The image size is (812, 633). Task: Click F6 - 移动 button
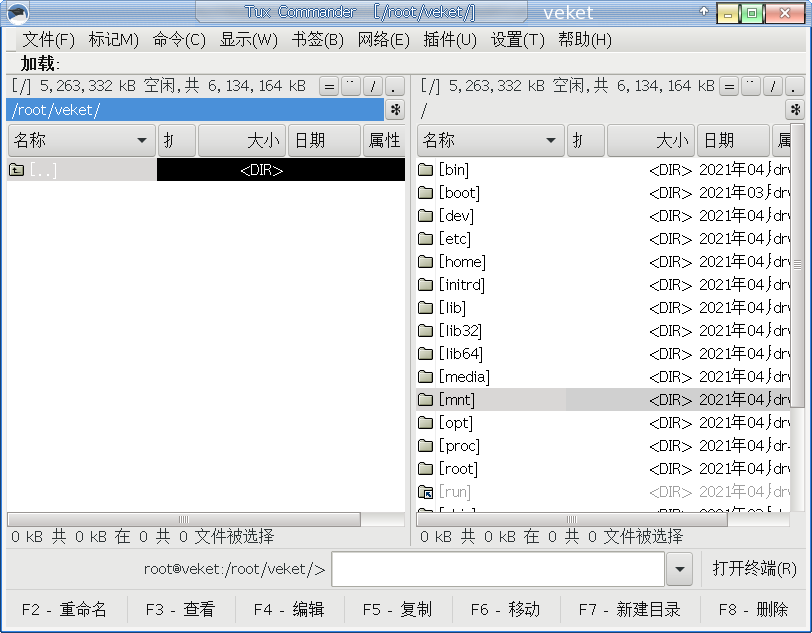click(505, 609)
